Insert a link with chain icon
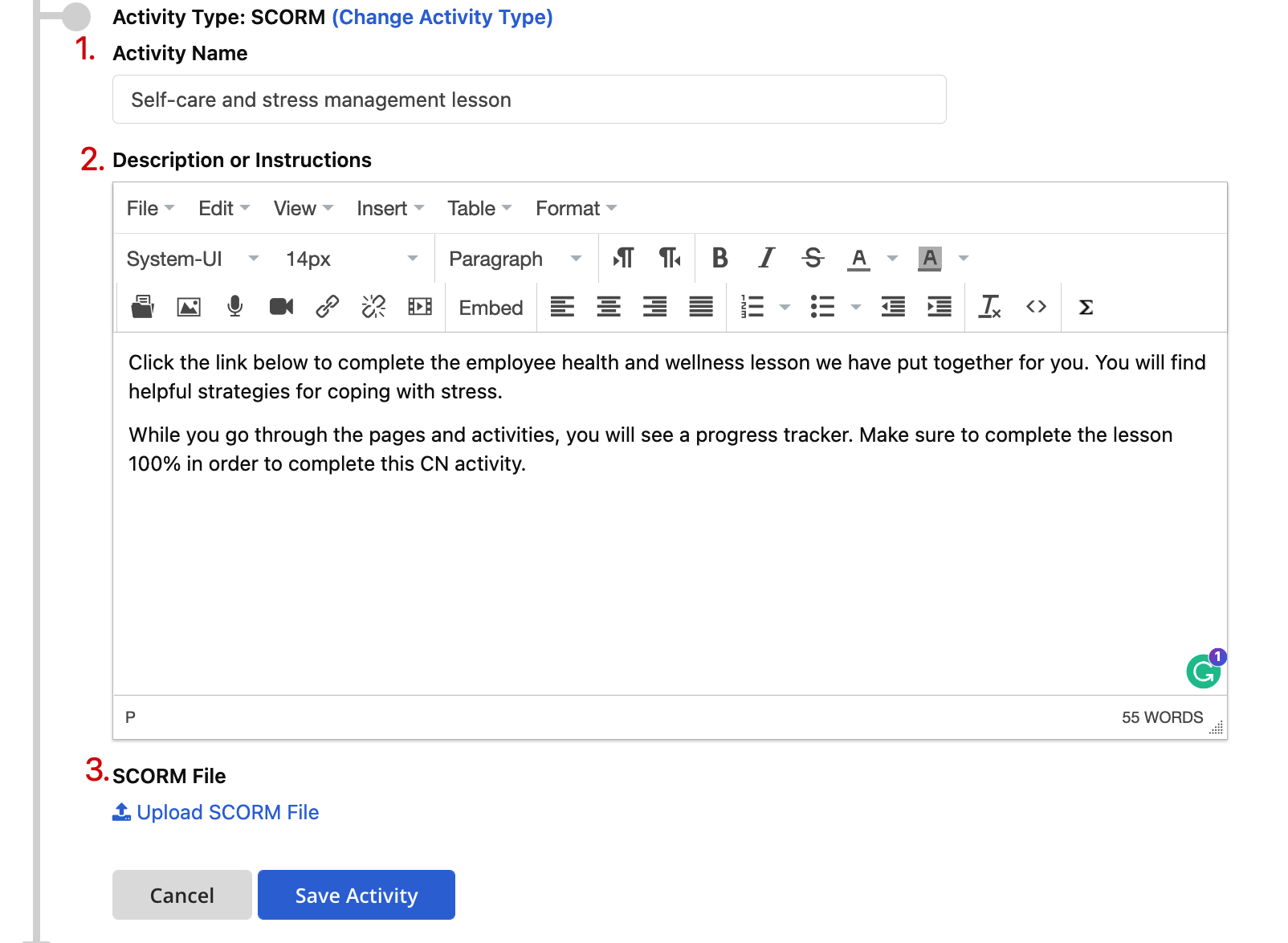The image size is (1288, 943). 327,307
